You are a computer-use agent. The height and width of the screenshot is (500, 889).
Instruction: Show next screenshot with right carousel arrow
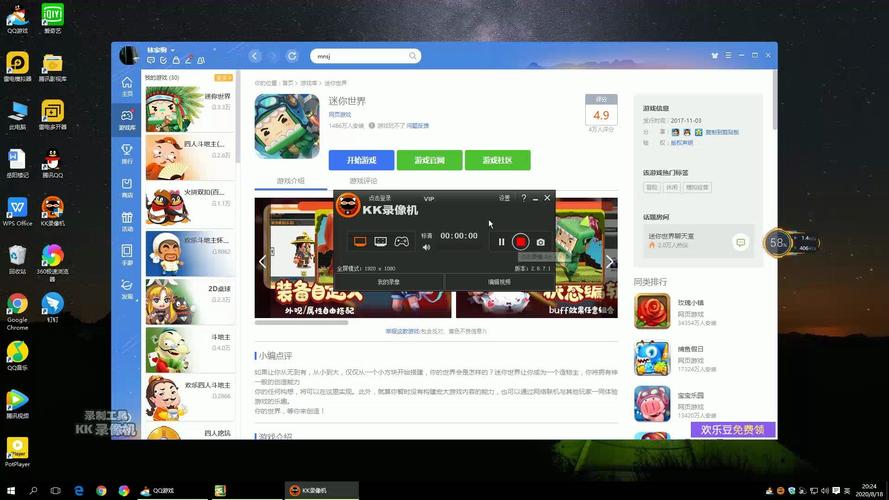tap(609, 262)
